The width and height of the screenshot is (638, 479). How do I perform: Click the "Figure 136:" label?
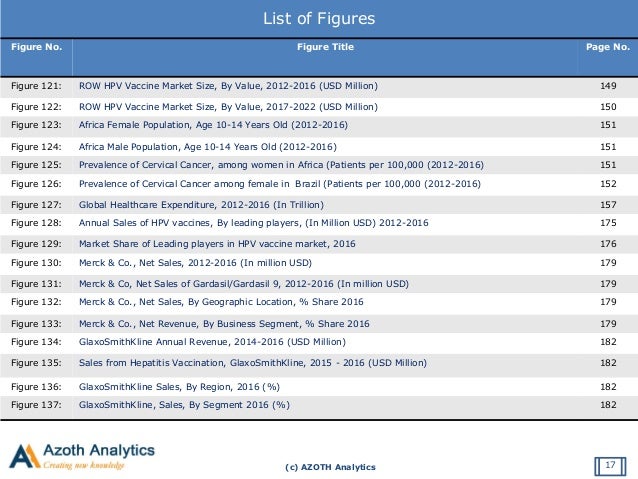(36, 387)
